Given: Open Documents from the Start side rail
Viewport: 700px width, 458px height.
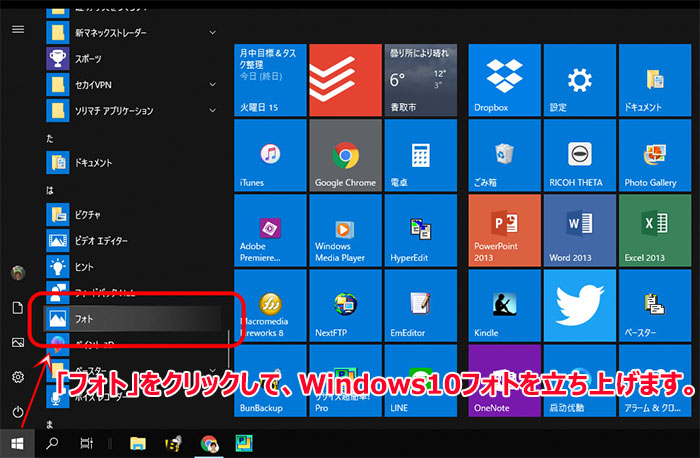Looking at the screenshot, I should coord(18,308).
